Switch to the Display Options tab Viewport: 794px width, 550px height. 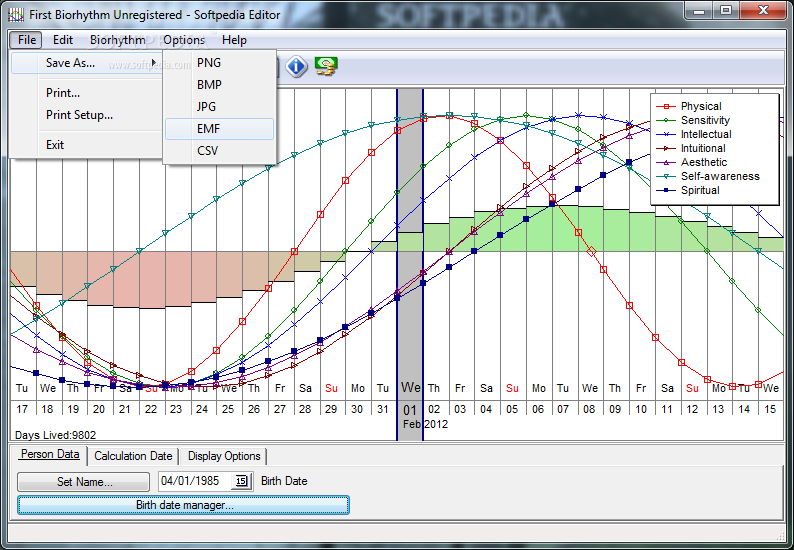pyautogui.click(x=224, y=456)
